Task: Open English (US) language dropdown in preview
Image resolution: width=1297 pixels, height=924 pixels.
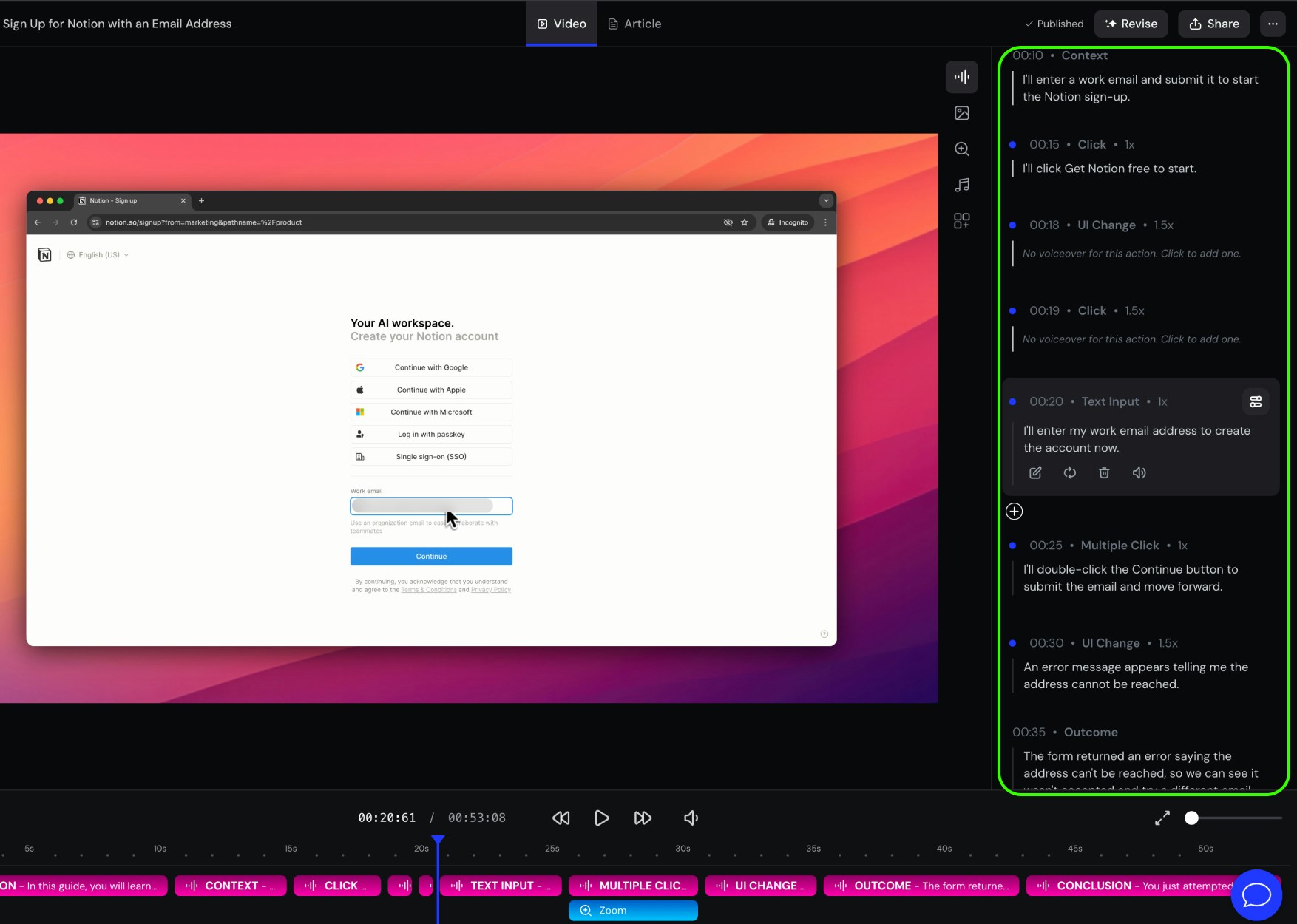Action: click(98, 254)
